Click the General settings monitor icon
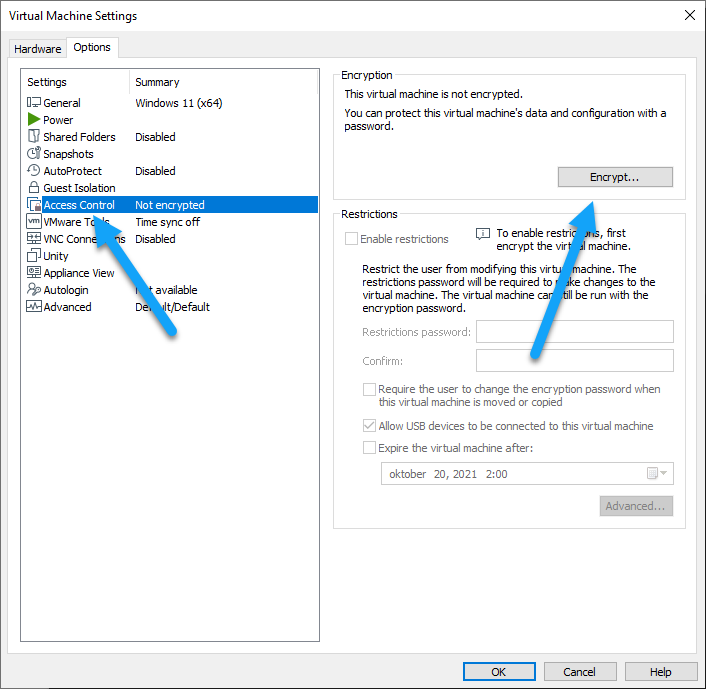The image size is (706, 689). pos(34,103)
